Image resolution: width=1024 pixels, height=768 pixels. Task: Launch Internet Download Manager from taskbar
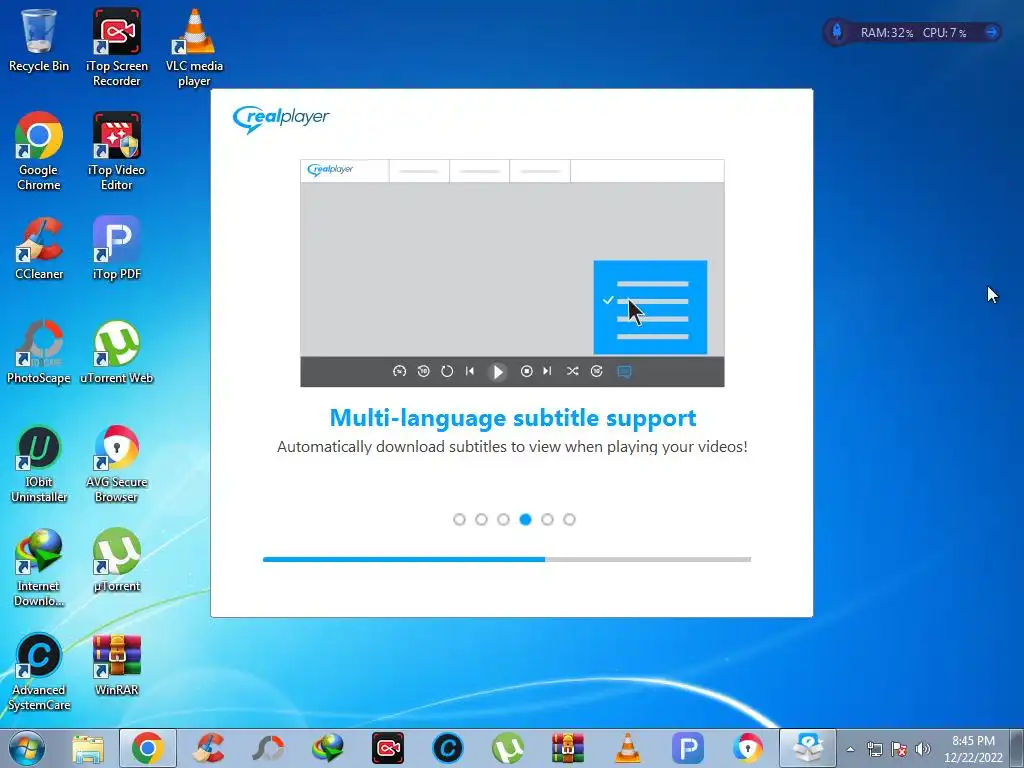click(x=328, y=748)
